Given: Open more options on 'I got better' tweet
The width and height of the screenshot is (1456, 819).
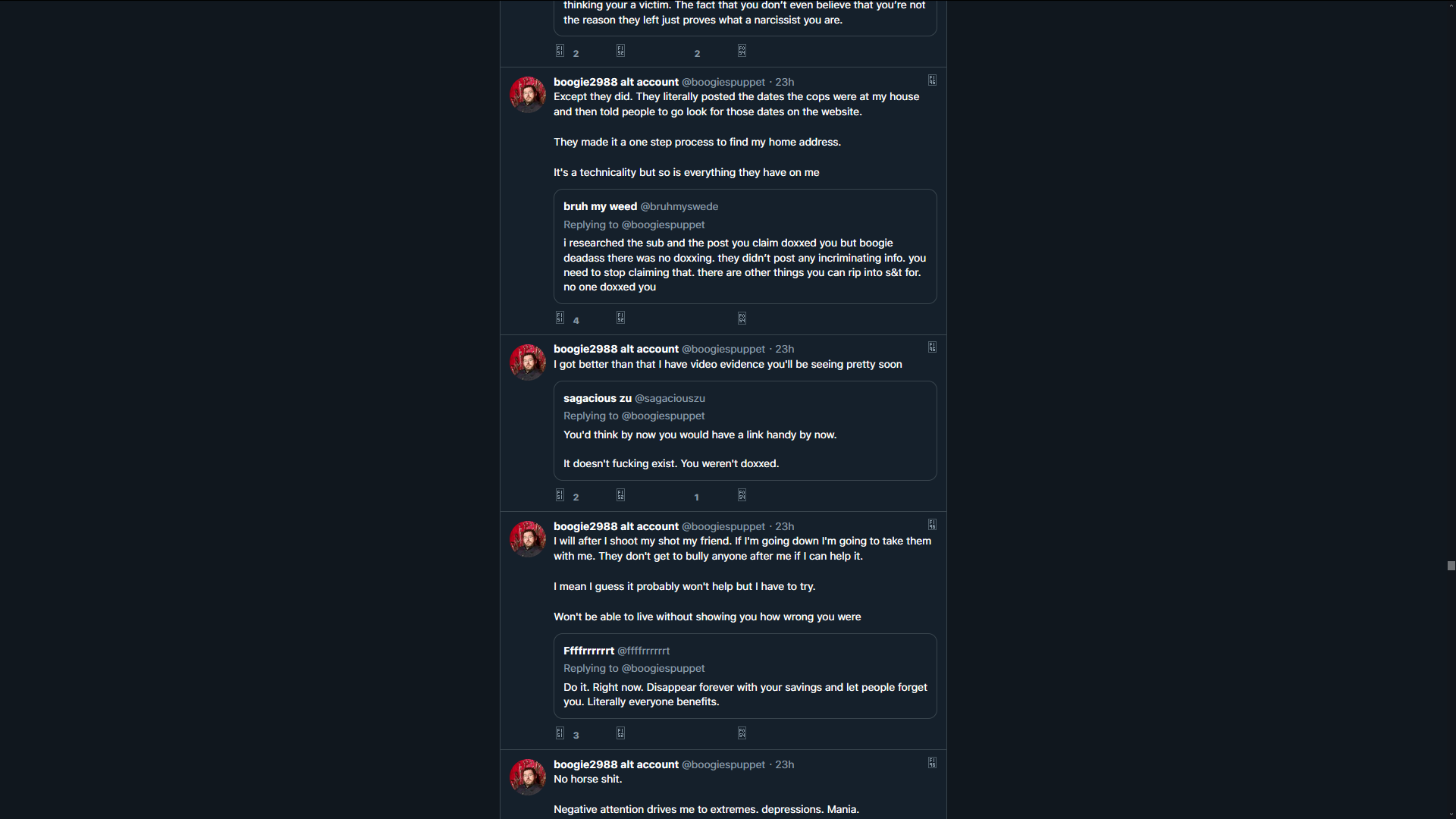Looking at the screenshot, I should click(932, 347).
